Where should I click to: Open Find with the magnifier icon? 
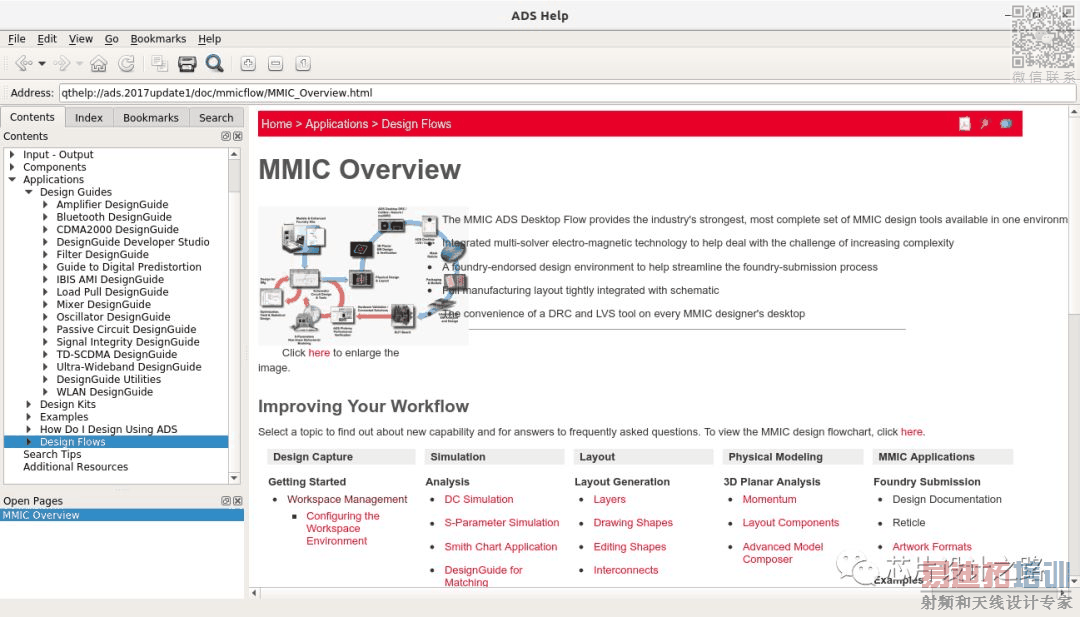click(x=214, y=64)
